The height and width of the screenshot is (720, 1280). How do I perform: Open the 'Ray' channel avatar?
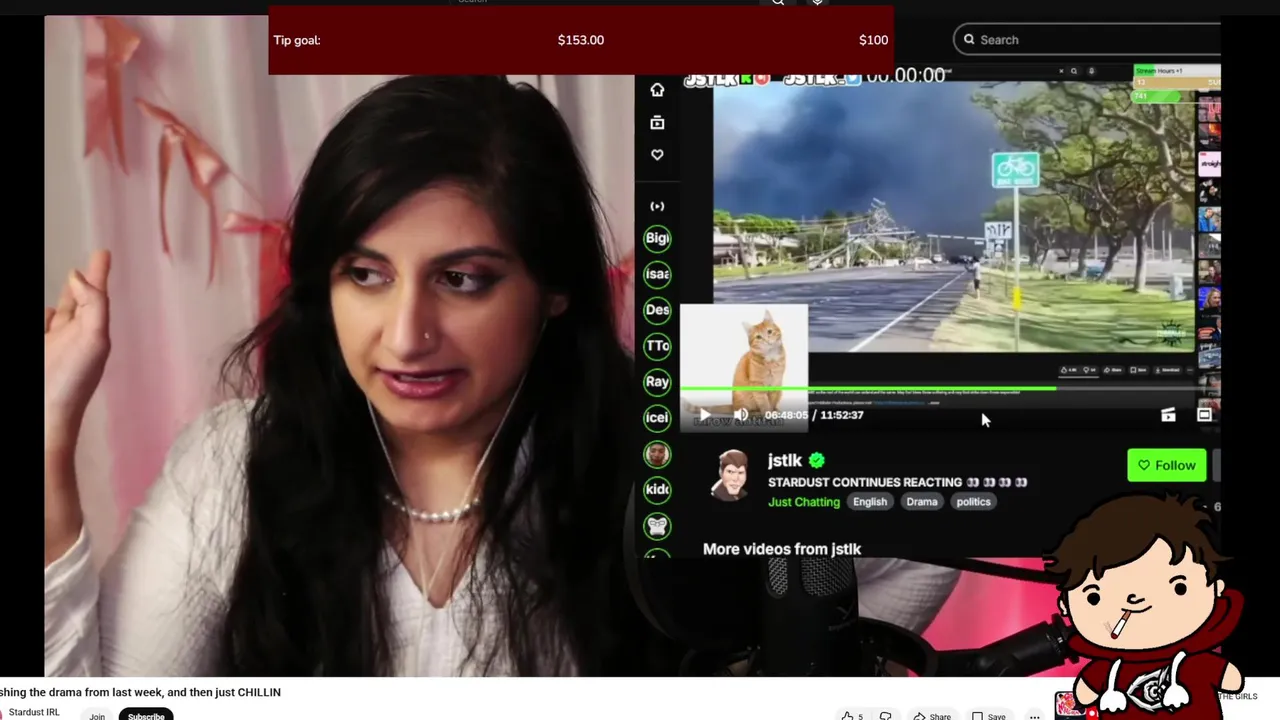pyautogui.click(x=657, y=382)
